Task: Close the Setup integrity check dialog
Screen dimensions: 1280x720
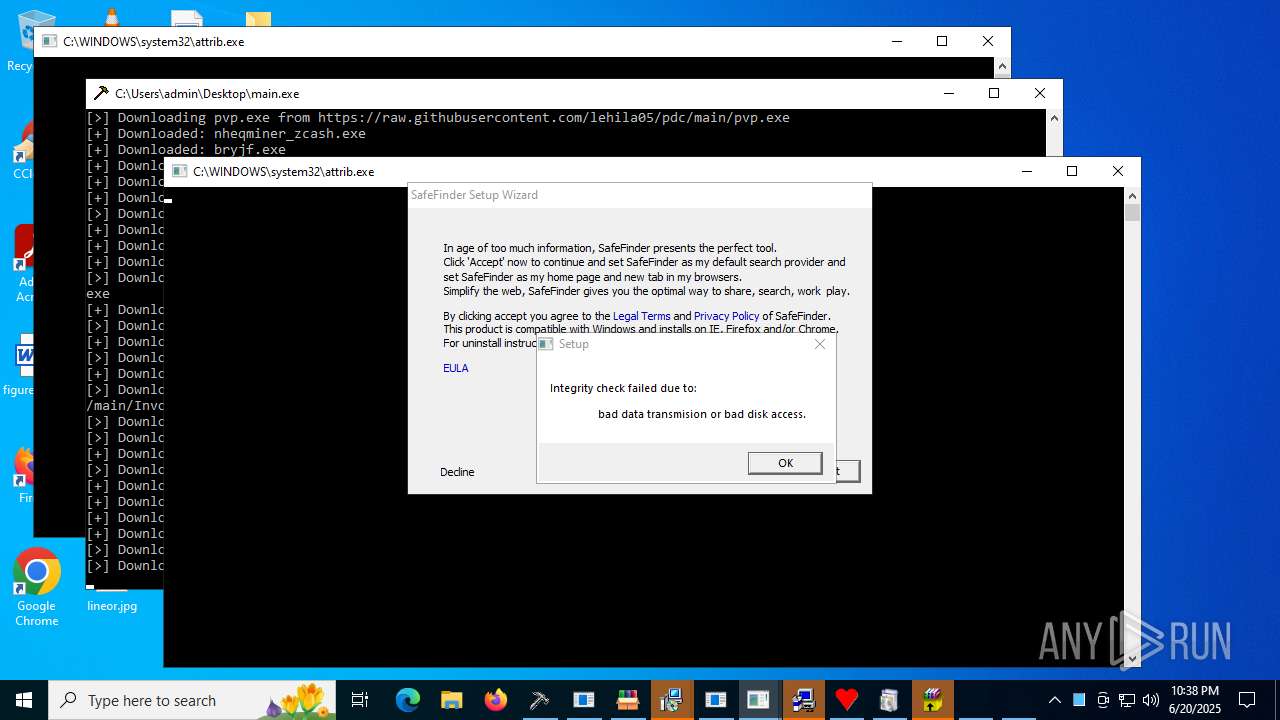Action: click(820, 344)
